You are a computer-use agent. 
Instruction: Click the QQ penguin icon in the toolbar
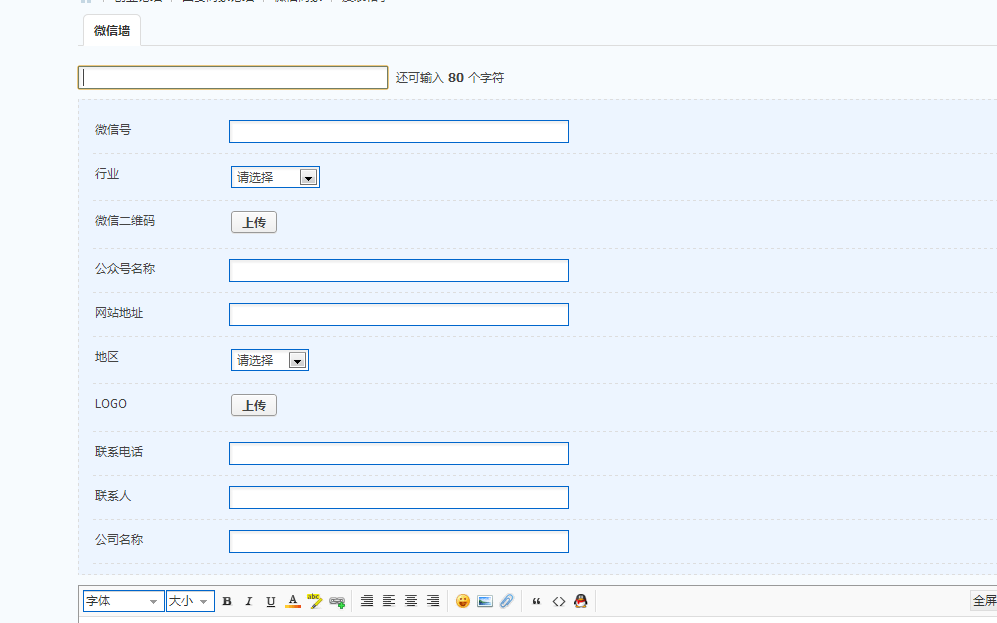[580, 600]
